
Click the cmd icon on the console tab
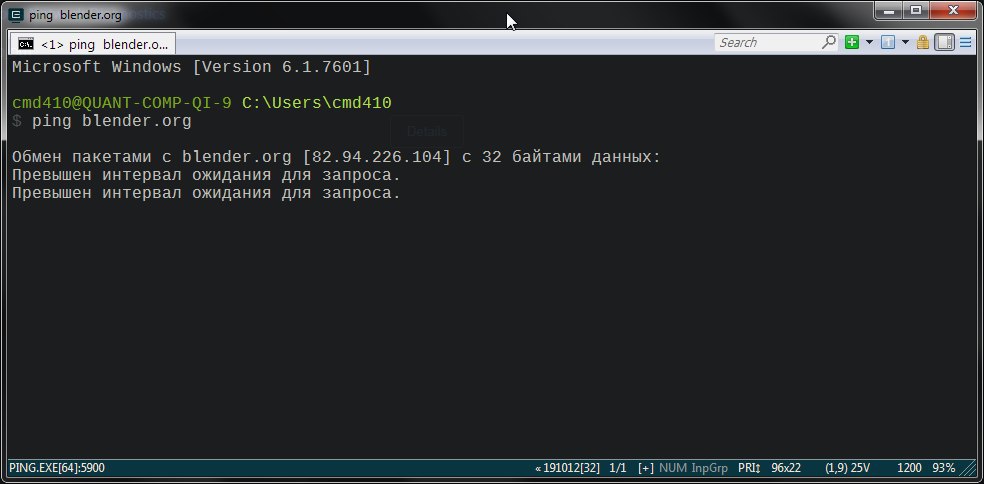coord(26,44)
